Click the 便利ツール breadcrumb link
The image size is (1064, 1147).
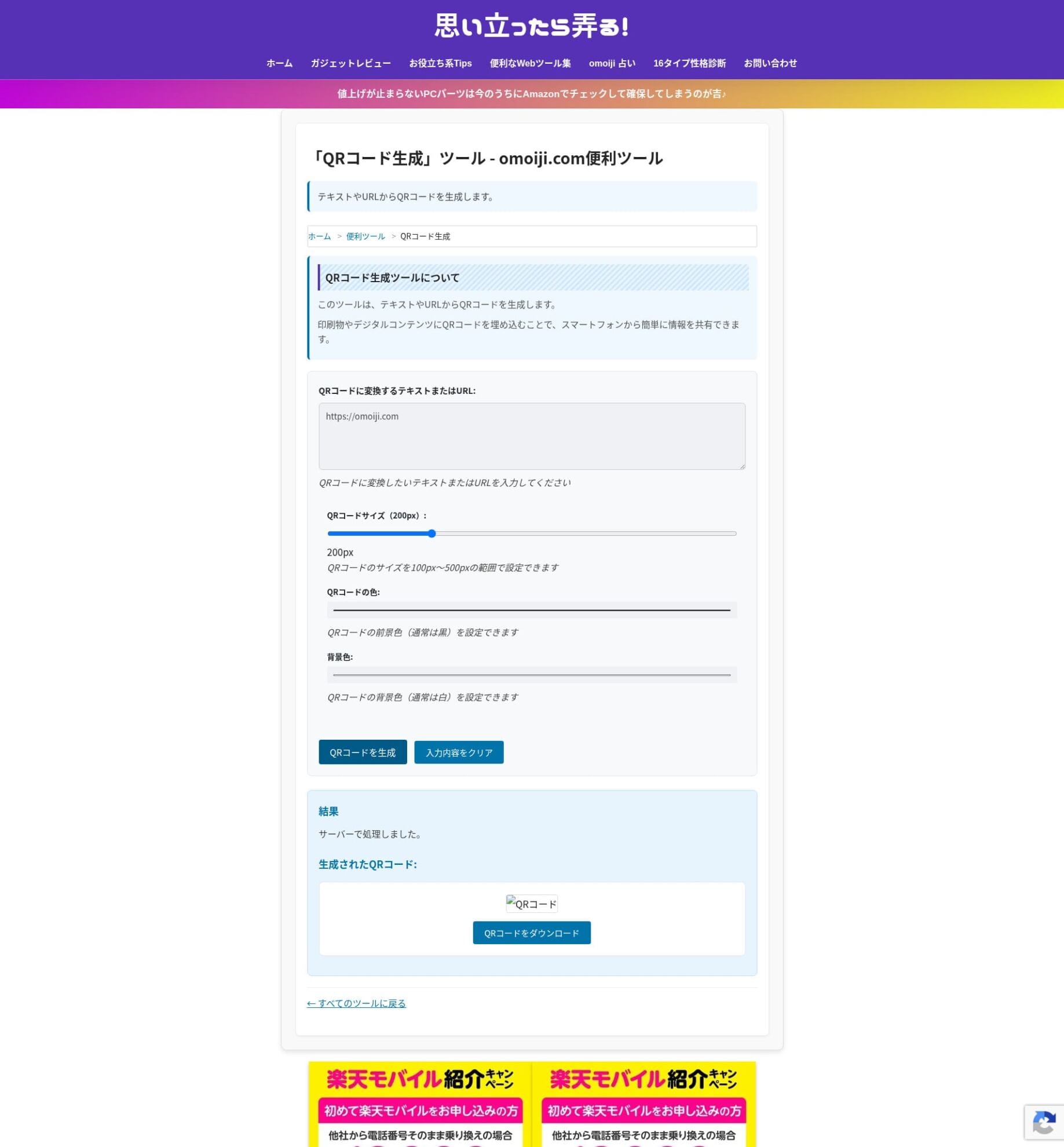point(365,236)
